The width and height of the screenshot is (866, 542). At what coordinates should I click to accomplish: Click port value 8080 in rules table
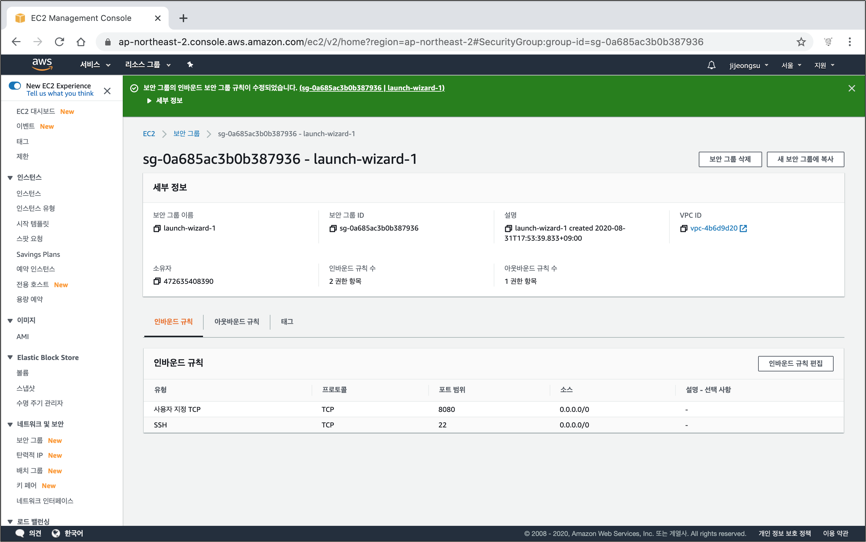click(x=446, y=409)
